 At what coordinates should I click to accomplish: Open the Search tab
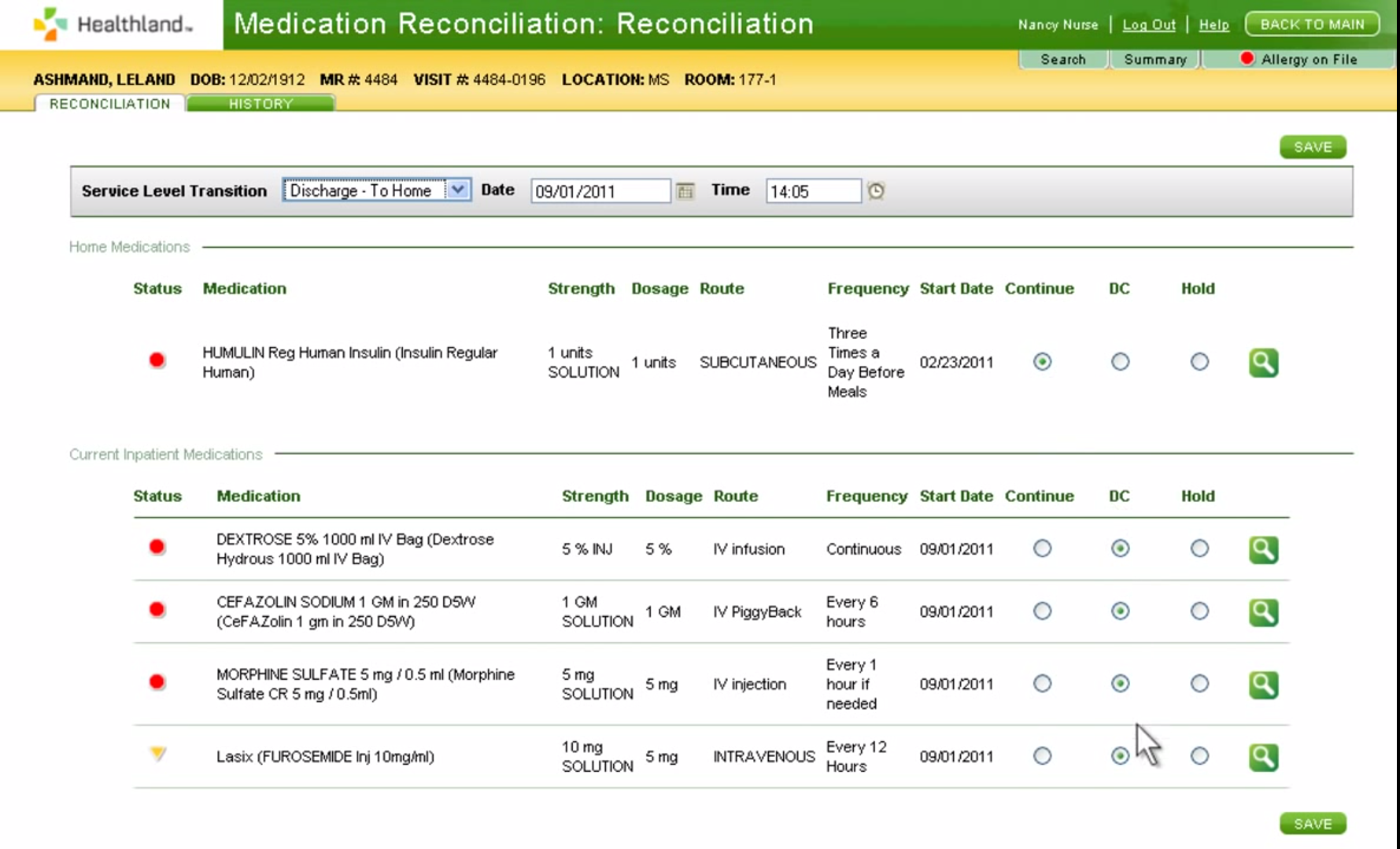pyautogui.click(x=1063, y=59)
